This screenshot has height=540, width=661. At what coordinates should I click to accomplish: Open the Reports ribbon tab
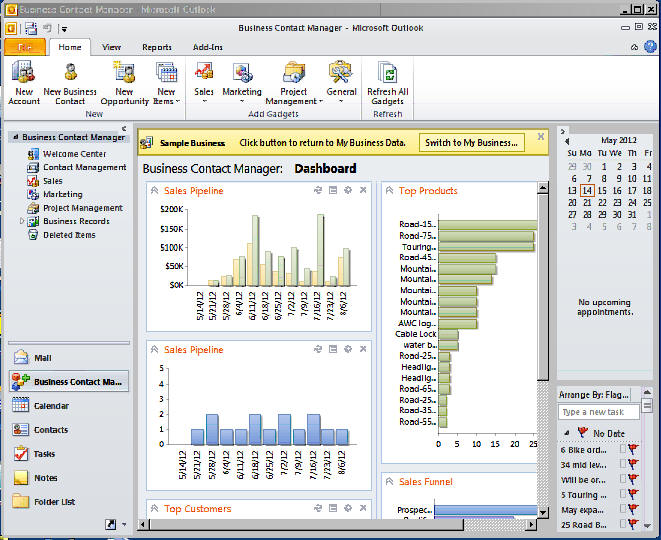[157, 47]
